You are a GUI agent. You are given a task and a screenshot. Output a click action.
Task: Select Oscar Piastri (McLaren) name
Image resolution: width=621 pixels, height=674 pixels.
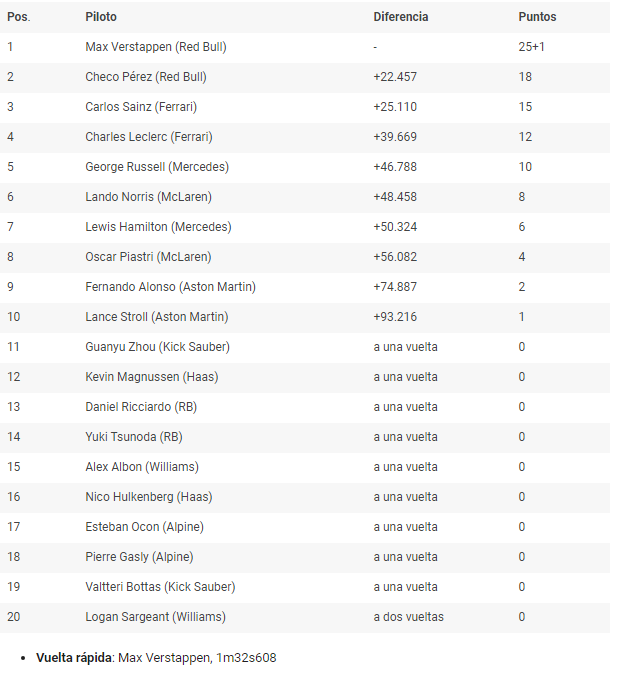pos(148,257)
